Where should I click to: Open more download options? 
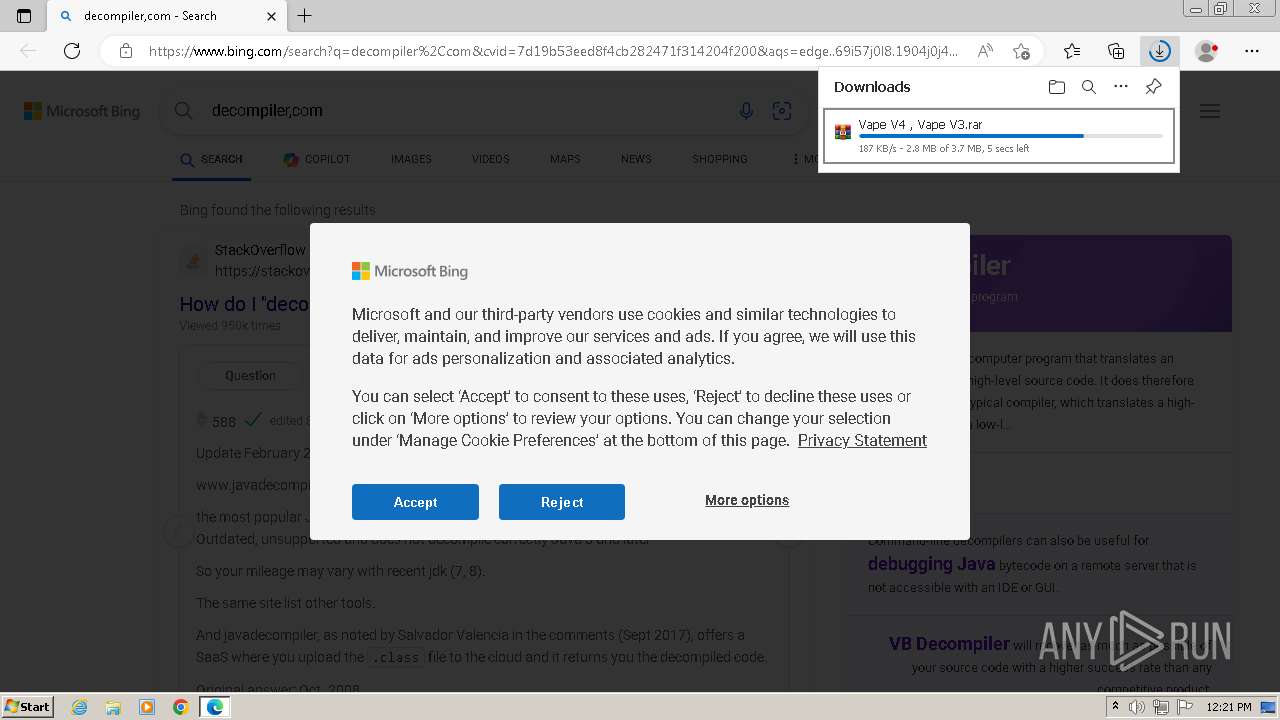pyautogui.click(x=1121, y=87)
